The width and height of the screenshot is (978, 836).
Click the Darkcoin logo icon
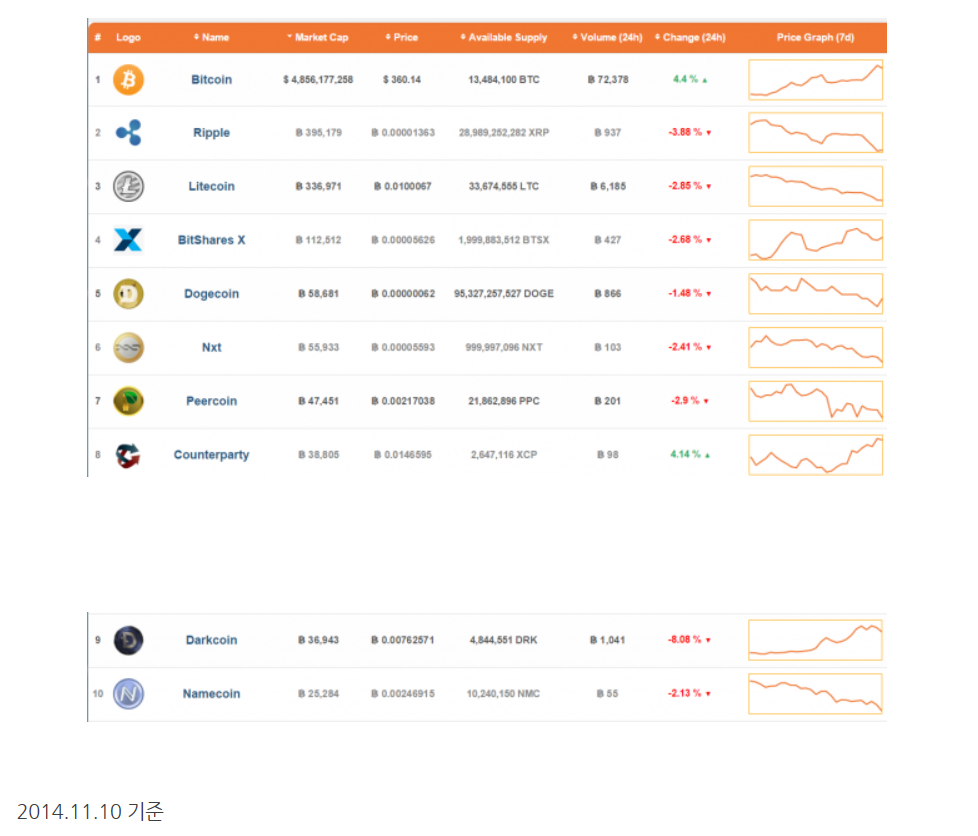click(x=128, y=640)
